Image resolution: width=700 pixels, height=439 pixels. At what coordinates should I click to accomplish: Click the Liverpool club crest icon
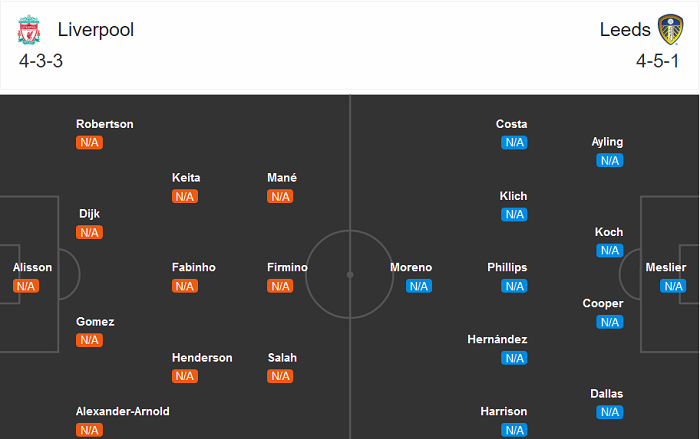pyautogui.click(x=30, y=30)
